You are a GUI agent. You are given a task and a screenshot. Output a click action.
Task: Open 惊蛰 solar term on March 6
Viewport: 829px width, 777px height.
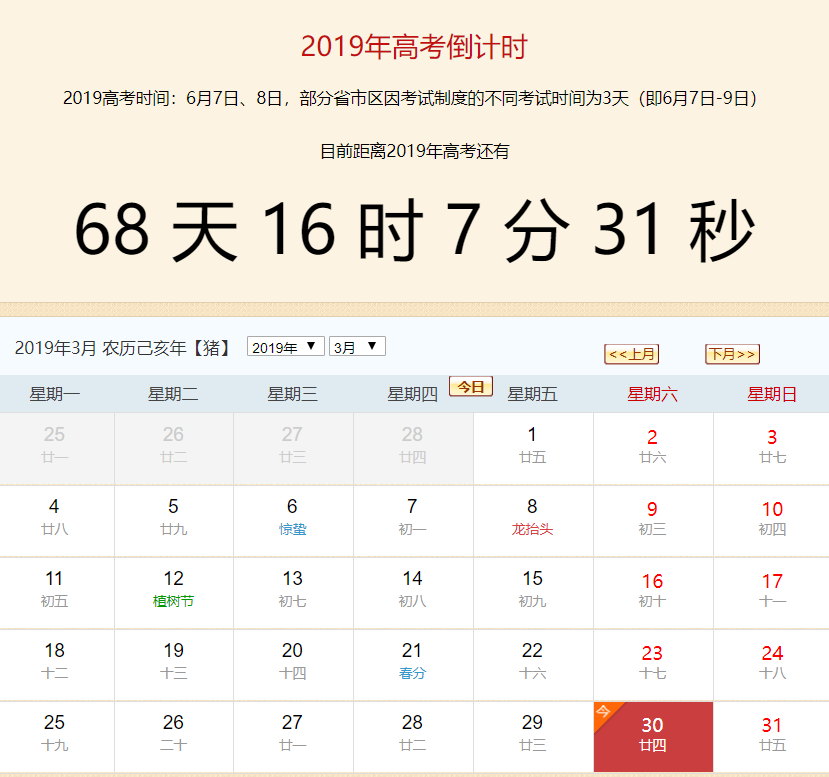coord(293,528)
